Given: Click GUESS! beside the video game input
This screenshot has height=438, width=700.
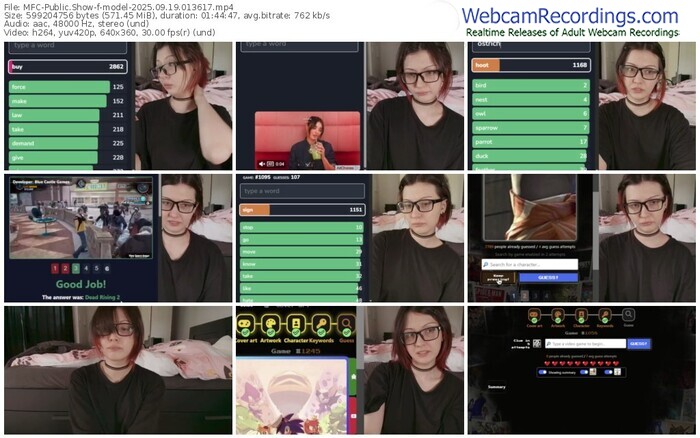Looking at the screenshot, I should (639, 344).
